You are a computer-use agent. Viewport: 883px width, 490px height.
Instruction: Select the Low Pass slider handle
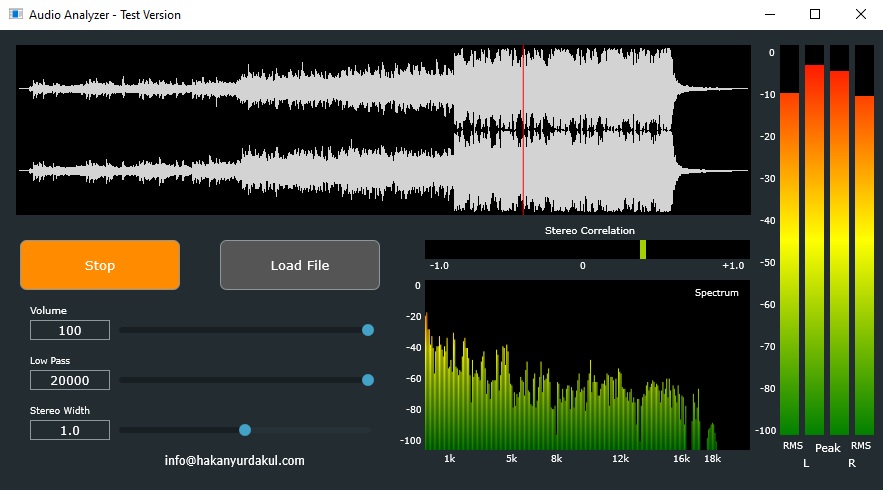[368, 380]
